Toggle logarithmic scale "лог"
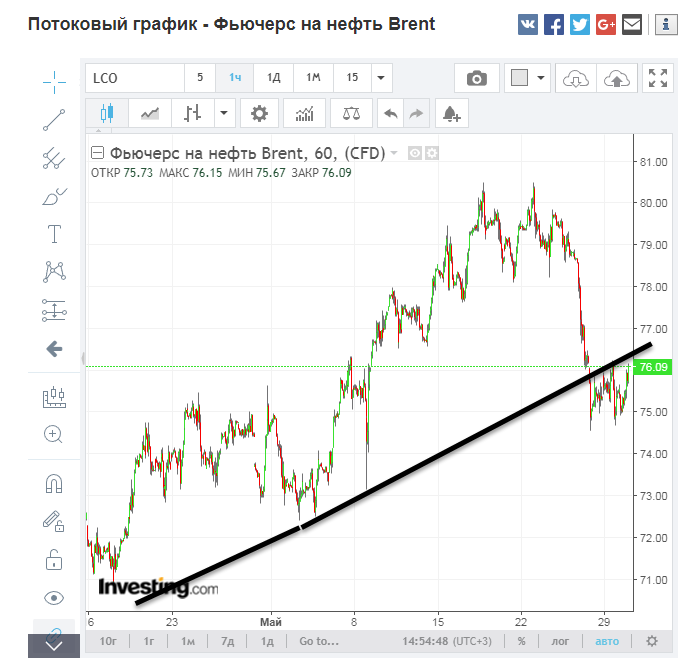 560,641
